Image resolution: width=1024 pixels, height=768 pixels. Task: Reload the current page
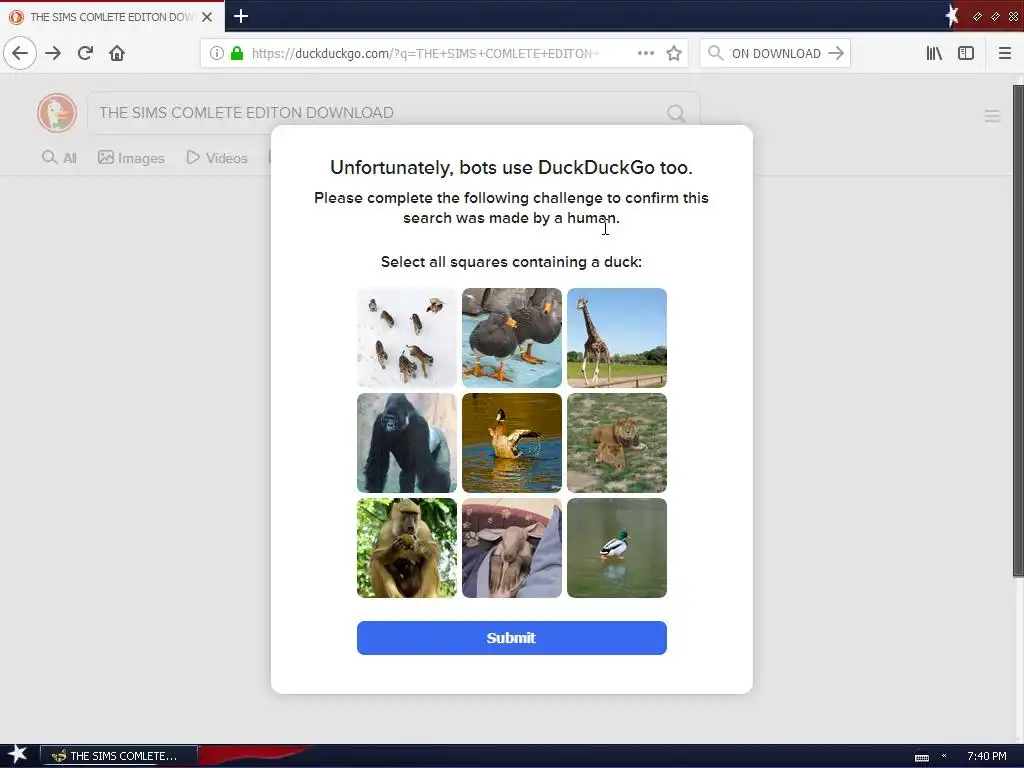85,53
